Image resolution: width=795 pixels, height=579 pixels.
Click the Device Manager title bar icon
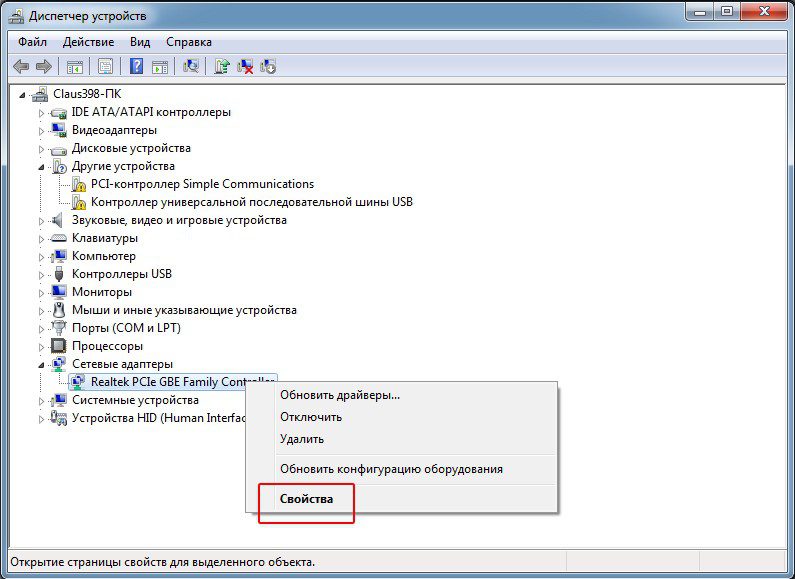click(x=17, y=16)
